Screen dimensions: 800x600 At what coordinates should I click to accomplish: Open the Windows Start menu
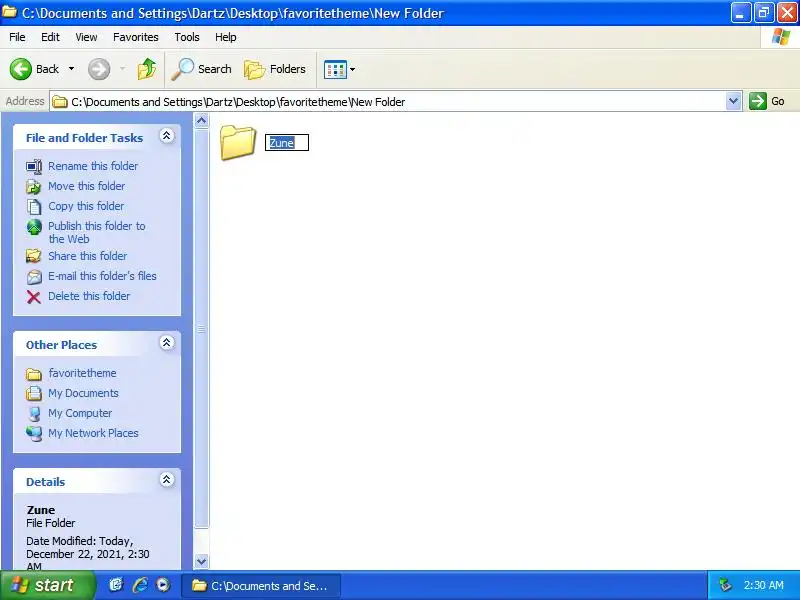47,585
